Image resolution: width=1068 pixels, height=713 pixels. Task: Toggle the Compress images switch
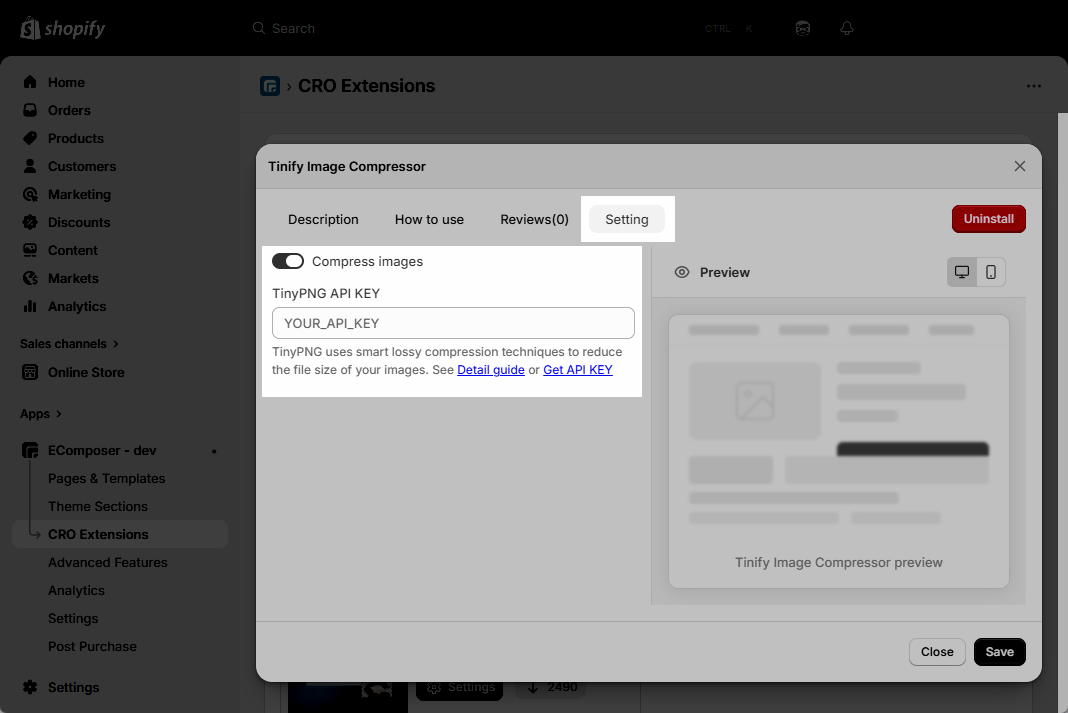click(287, 262)
